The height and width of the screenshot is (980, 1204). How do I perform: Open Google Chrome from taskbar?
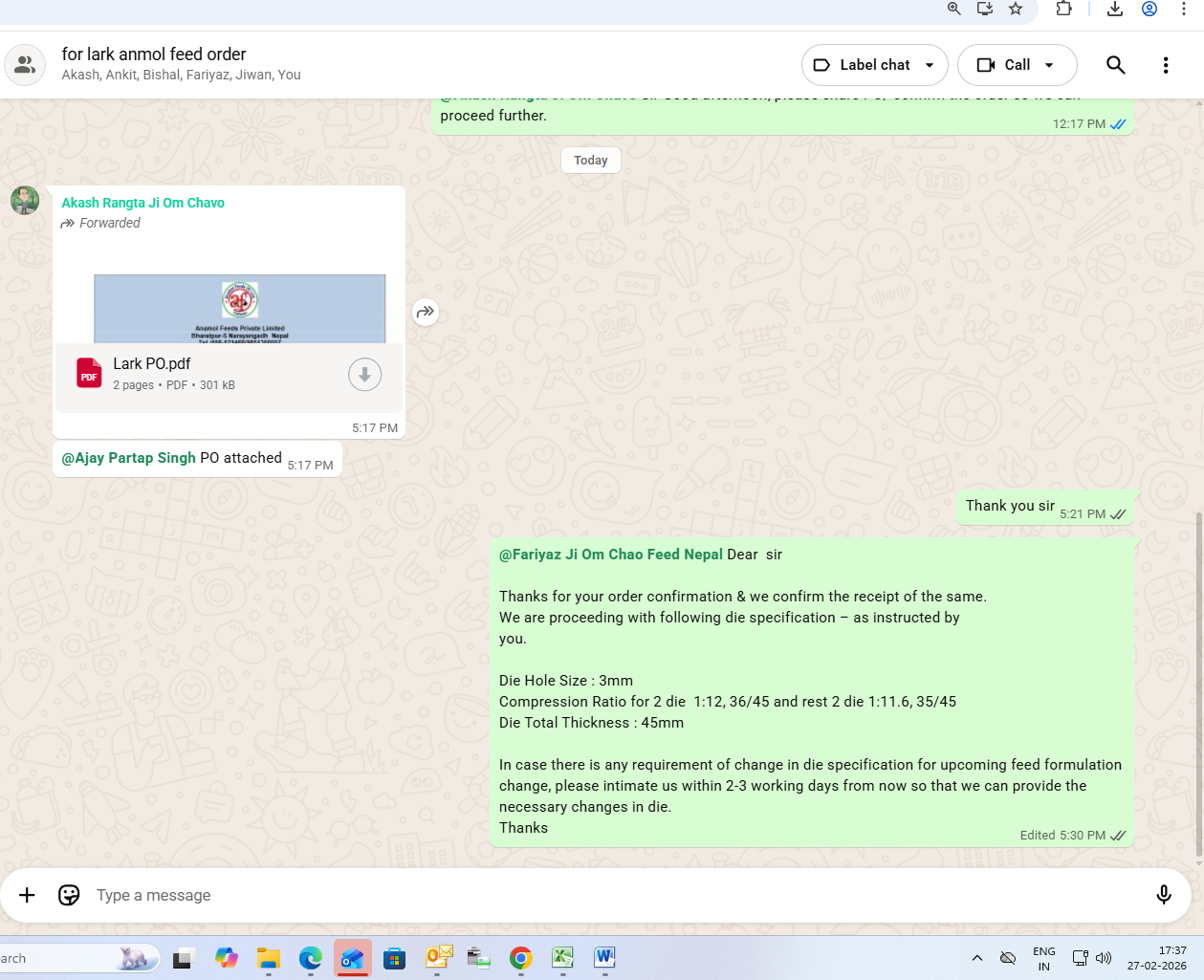point(520,958)
